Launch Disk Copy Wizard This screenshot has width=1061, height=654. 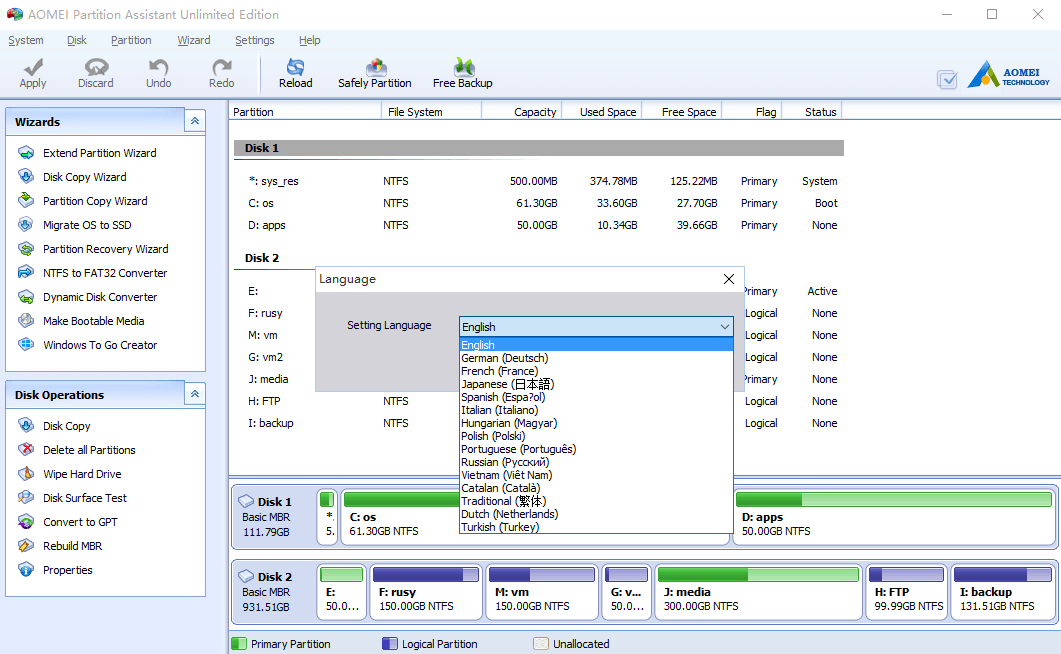(85, 177)
